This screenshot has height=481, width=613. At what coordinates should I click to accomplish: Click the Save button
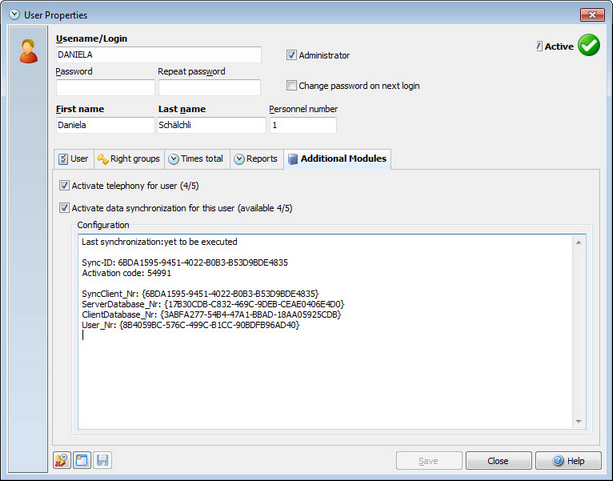(x=429, y=461)
